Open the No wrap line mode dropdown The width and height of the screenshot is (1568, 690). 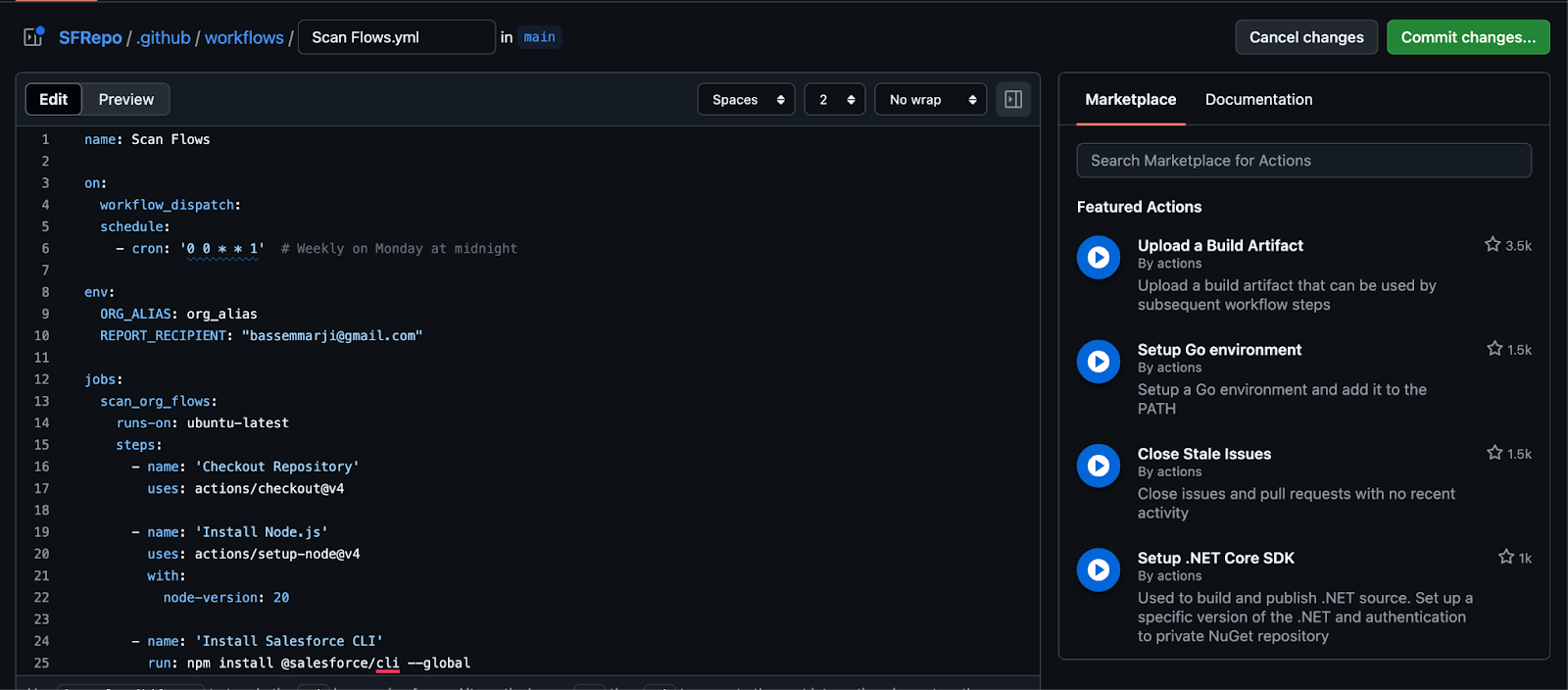(x=931, y=99)
